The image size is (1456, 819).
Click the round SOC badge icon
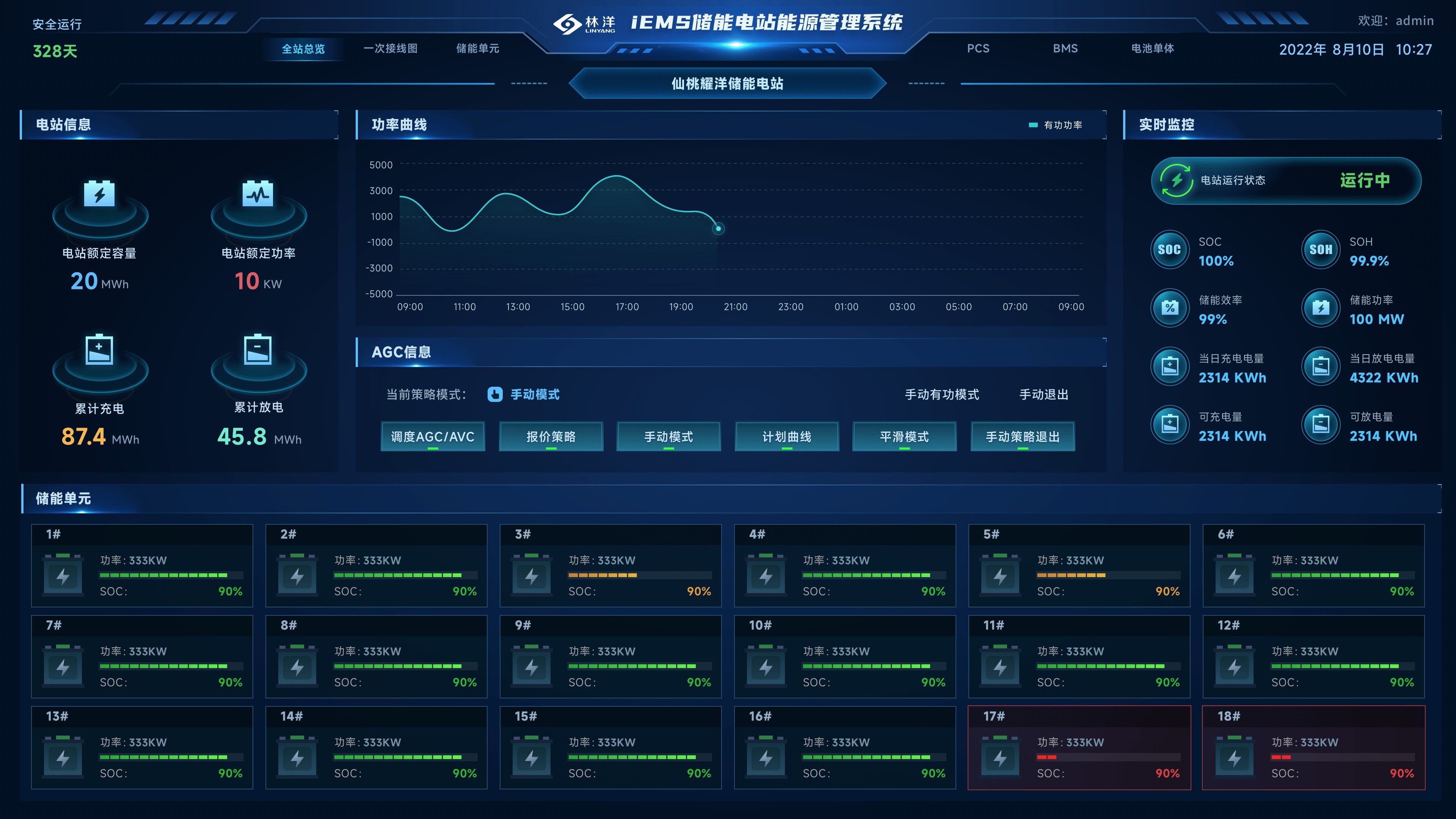pos(1169,250)
